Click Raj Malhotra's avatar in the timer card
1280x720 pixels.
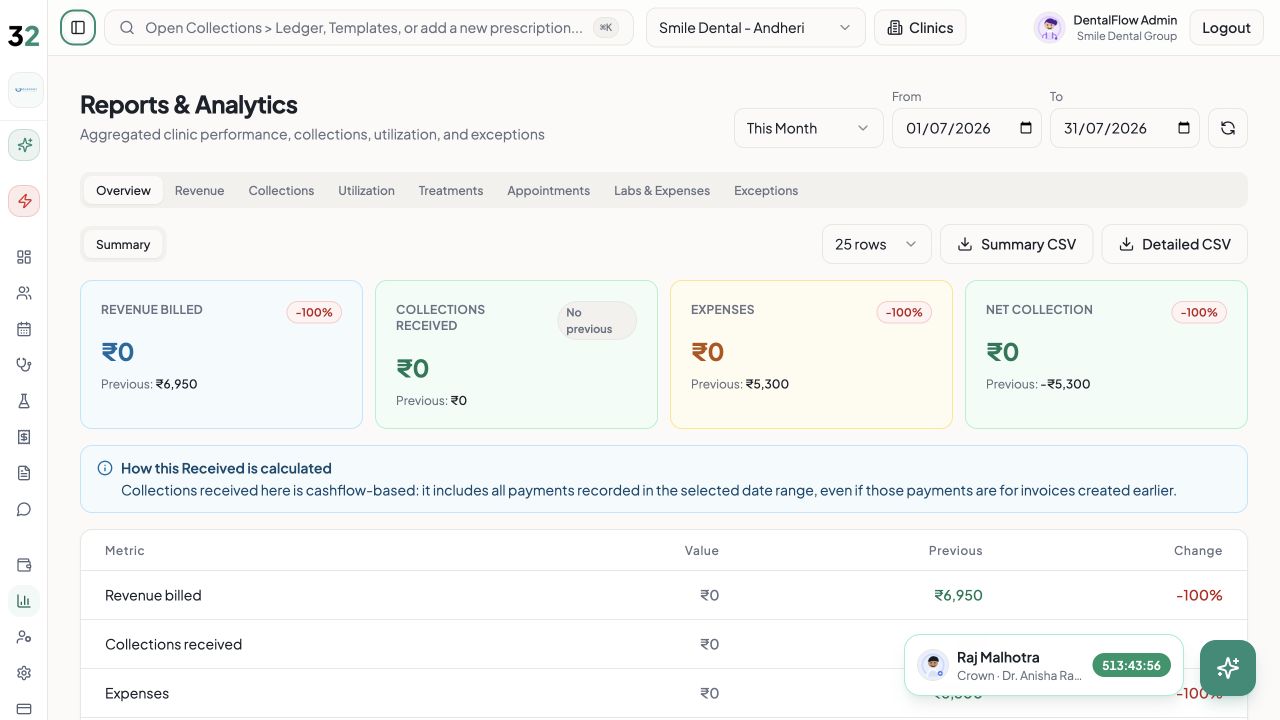tap(933, 665)
